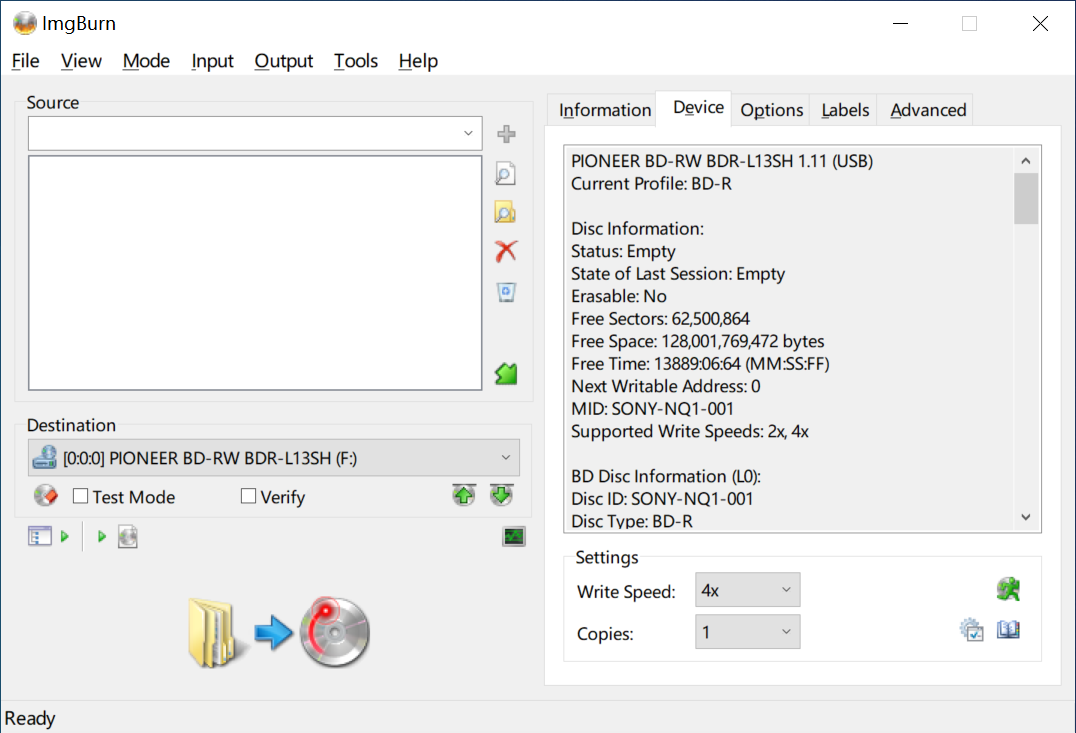The height and width of the screenshot is (733, 1076).
Task: Open the Help menu
Action: pos(418,61)
